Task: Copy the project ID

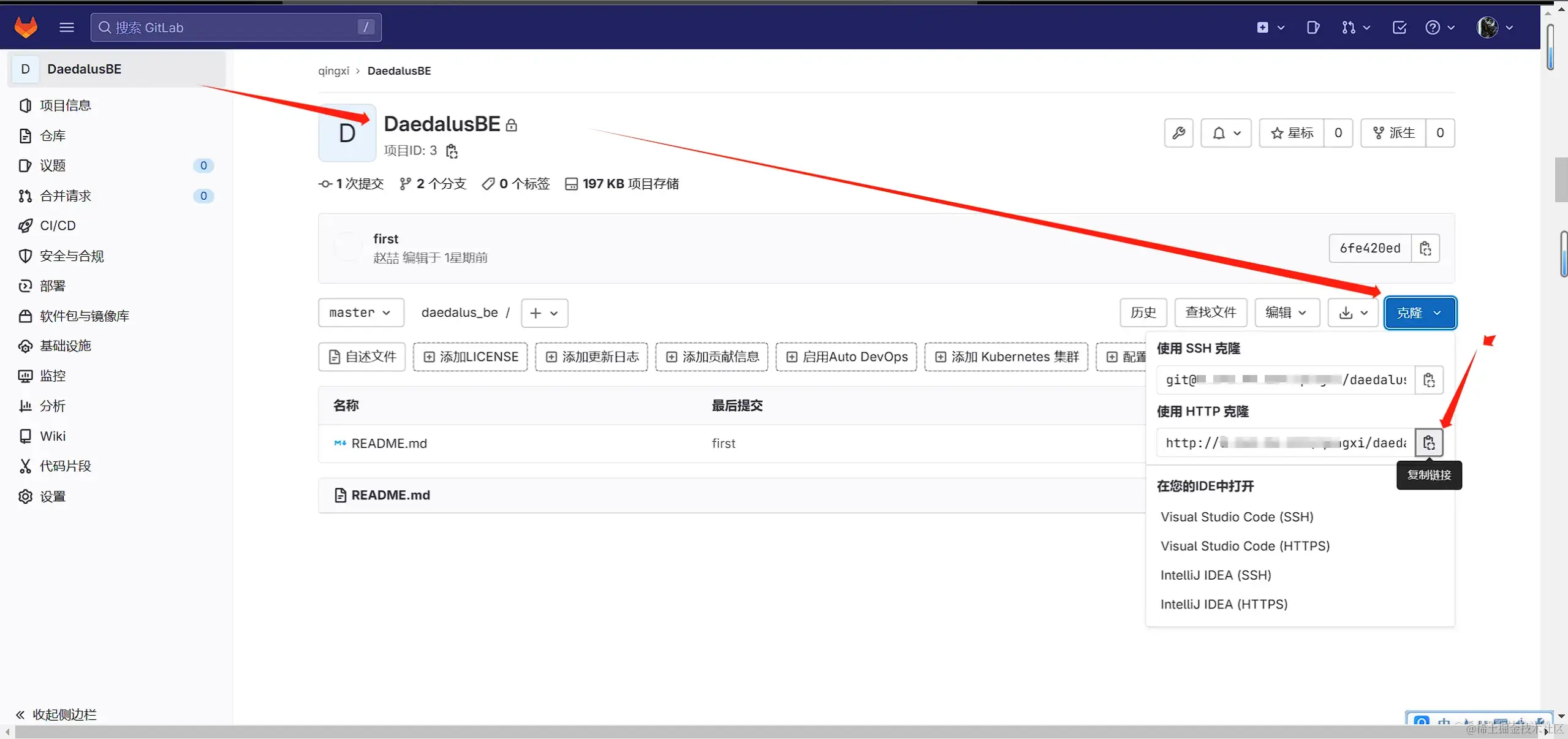Action: pyautogui.click(x=452, y=151)
